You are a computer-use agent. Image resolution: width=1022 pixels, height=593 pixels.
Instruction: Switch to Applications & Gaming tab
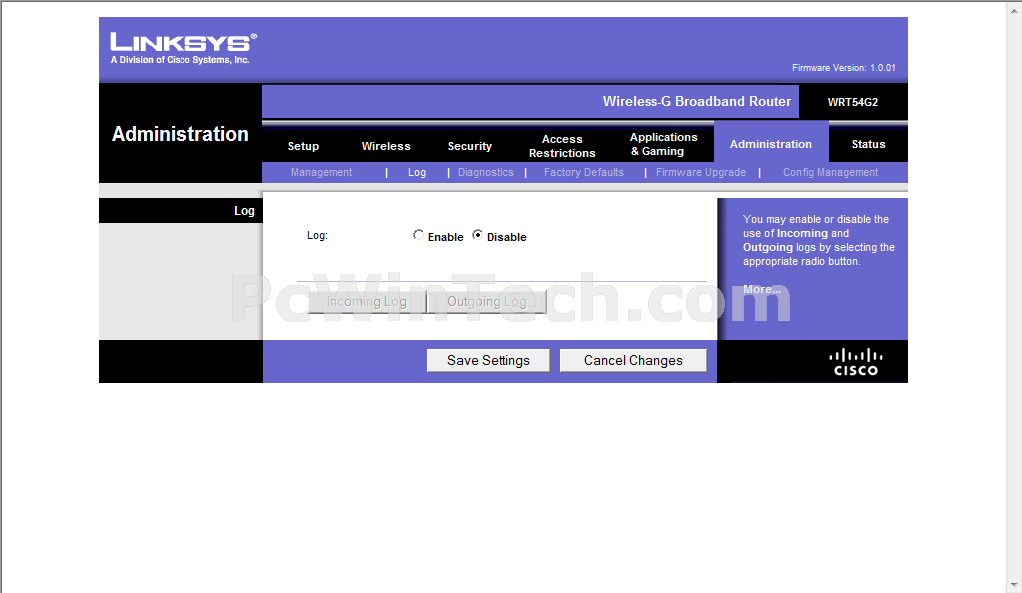664,144
